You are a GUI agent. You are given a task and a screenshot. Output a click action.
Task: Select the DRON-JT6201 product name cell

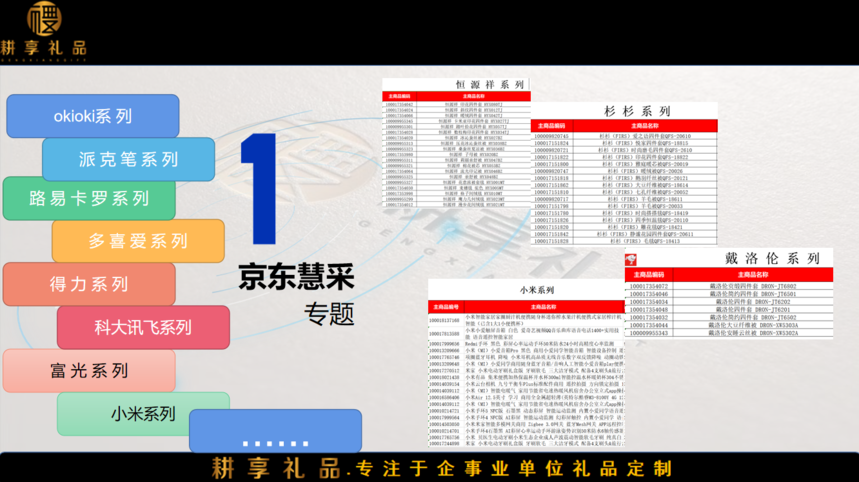753,309
